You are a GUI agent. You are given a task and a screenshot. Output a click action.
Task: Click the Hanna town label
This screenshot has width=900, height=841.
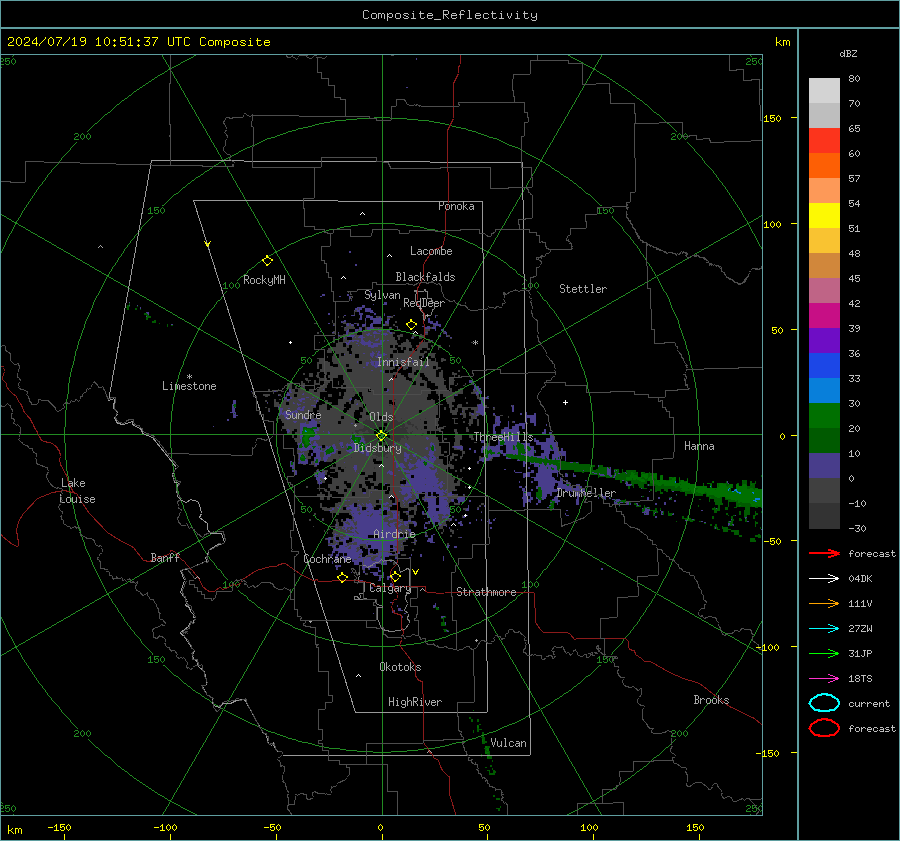699,446
